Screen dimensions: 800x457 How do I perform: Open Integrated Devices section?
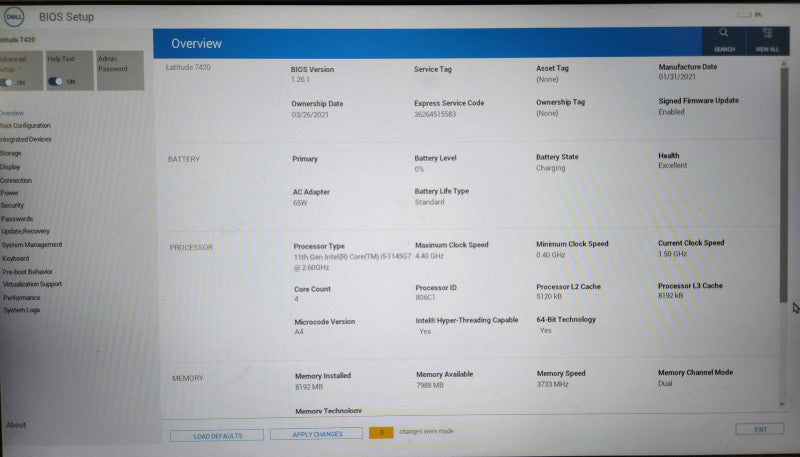(x=26, y=139)
